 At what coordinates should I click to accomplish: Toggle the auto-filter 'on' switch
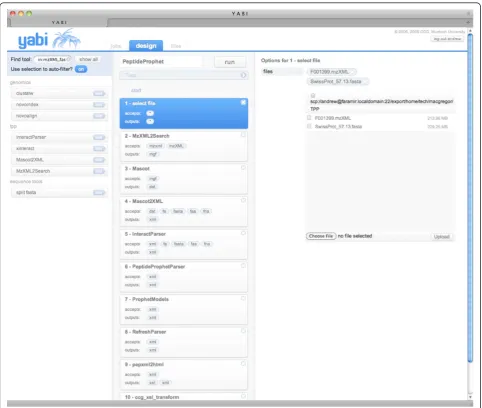click(81, 69)
